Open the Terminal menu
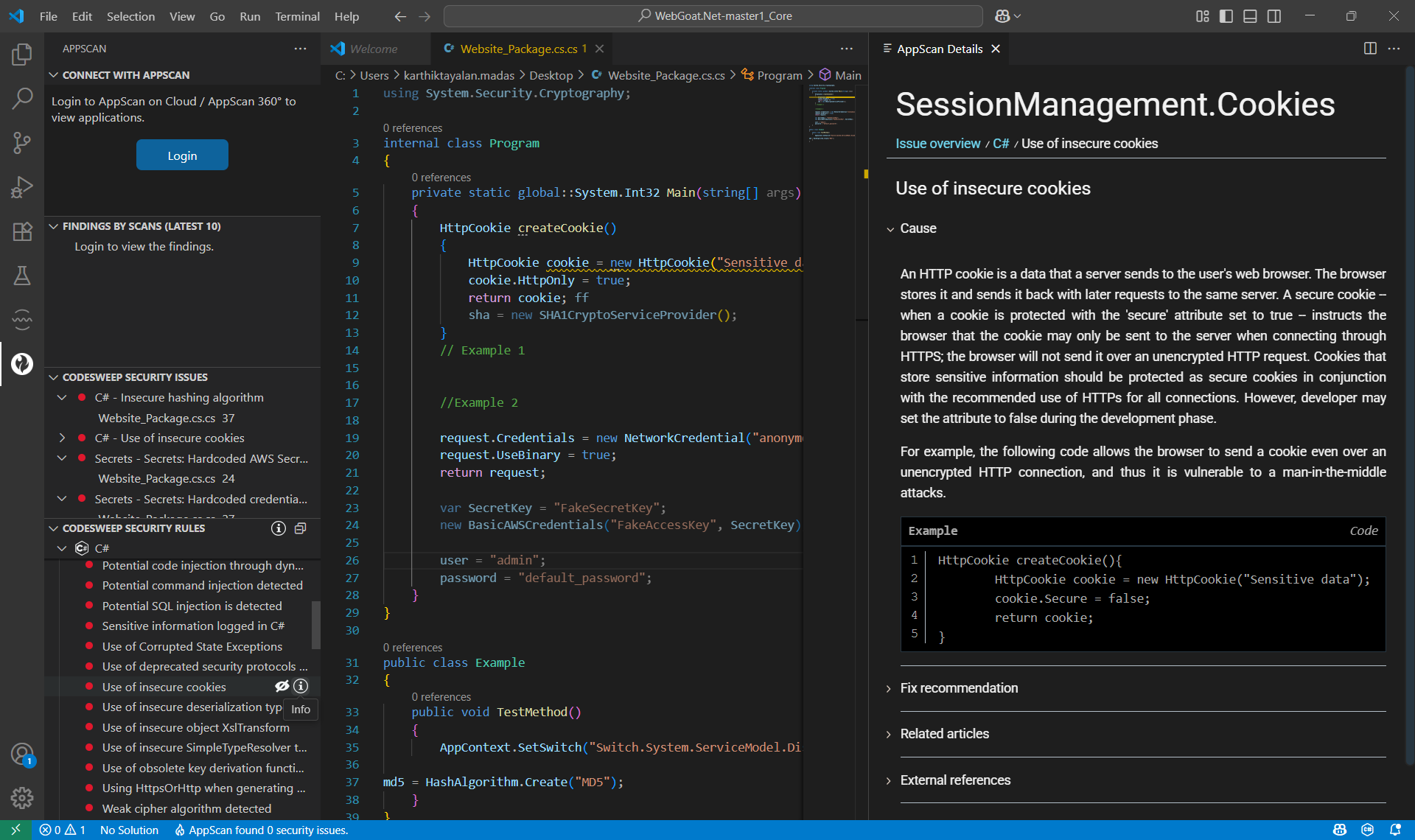Viewport: 1415px width, 840px height. click(x=297, y=16)
